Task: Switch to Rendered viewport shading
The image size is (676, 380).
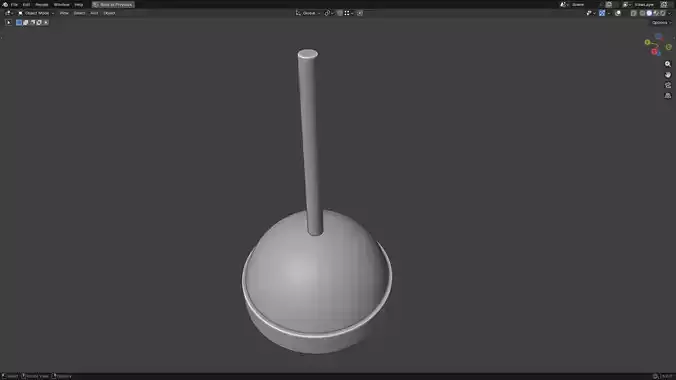Action: coord(663,13)
